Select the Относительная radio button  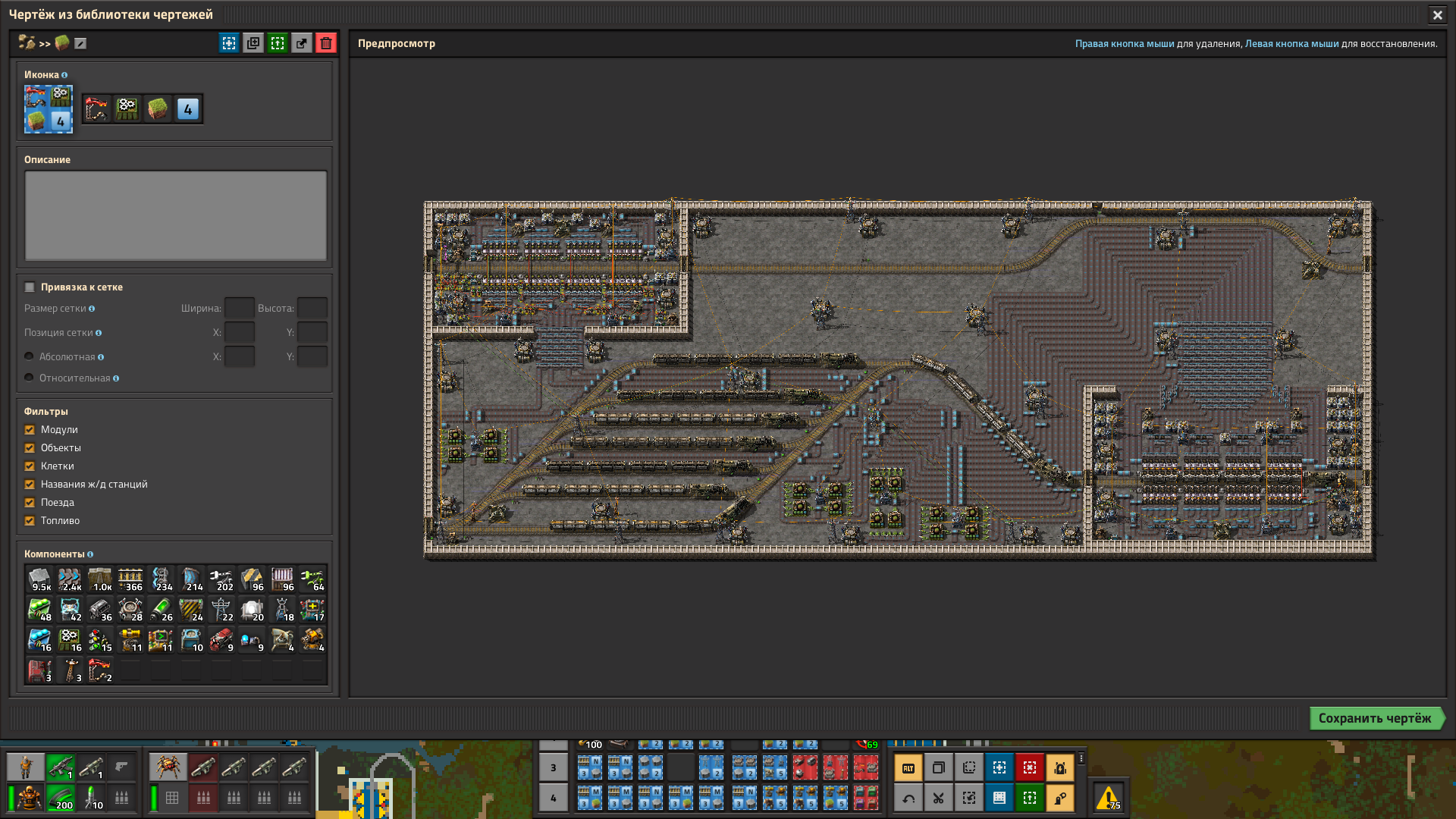(29, 377)
